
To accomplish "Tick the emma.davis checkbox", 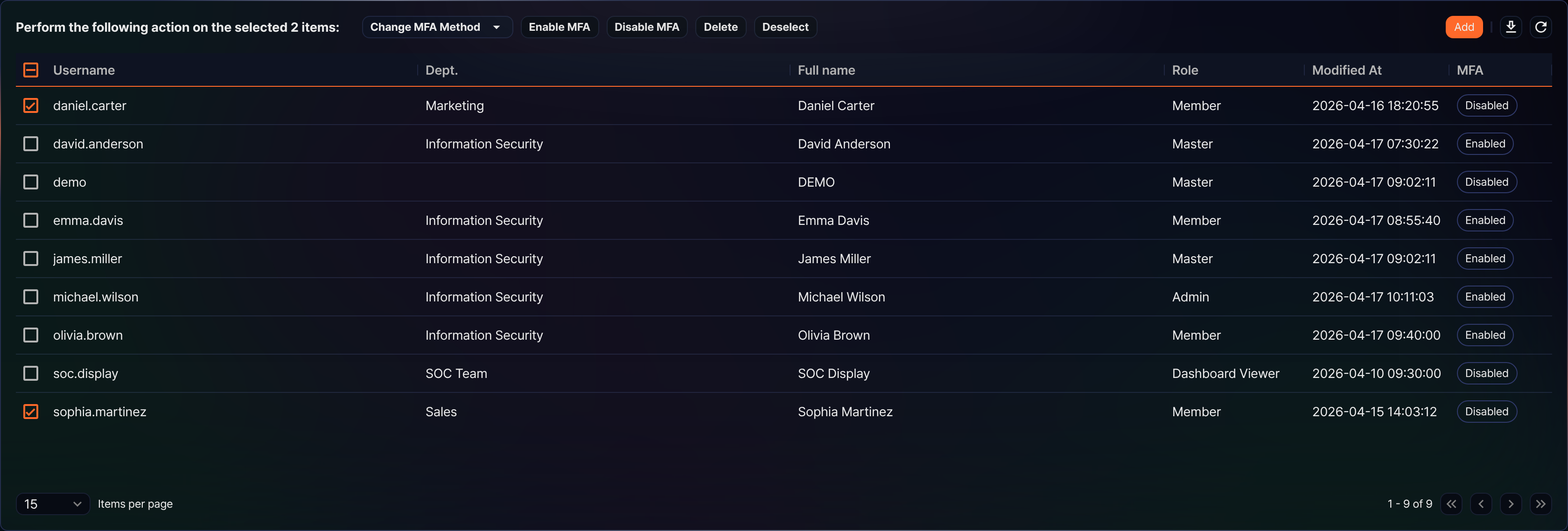I will [x=30, y=220].
